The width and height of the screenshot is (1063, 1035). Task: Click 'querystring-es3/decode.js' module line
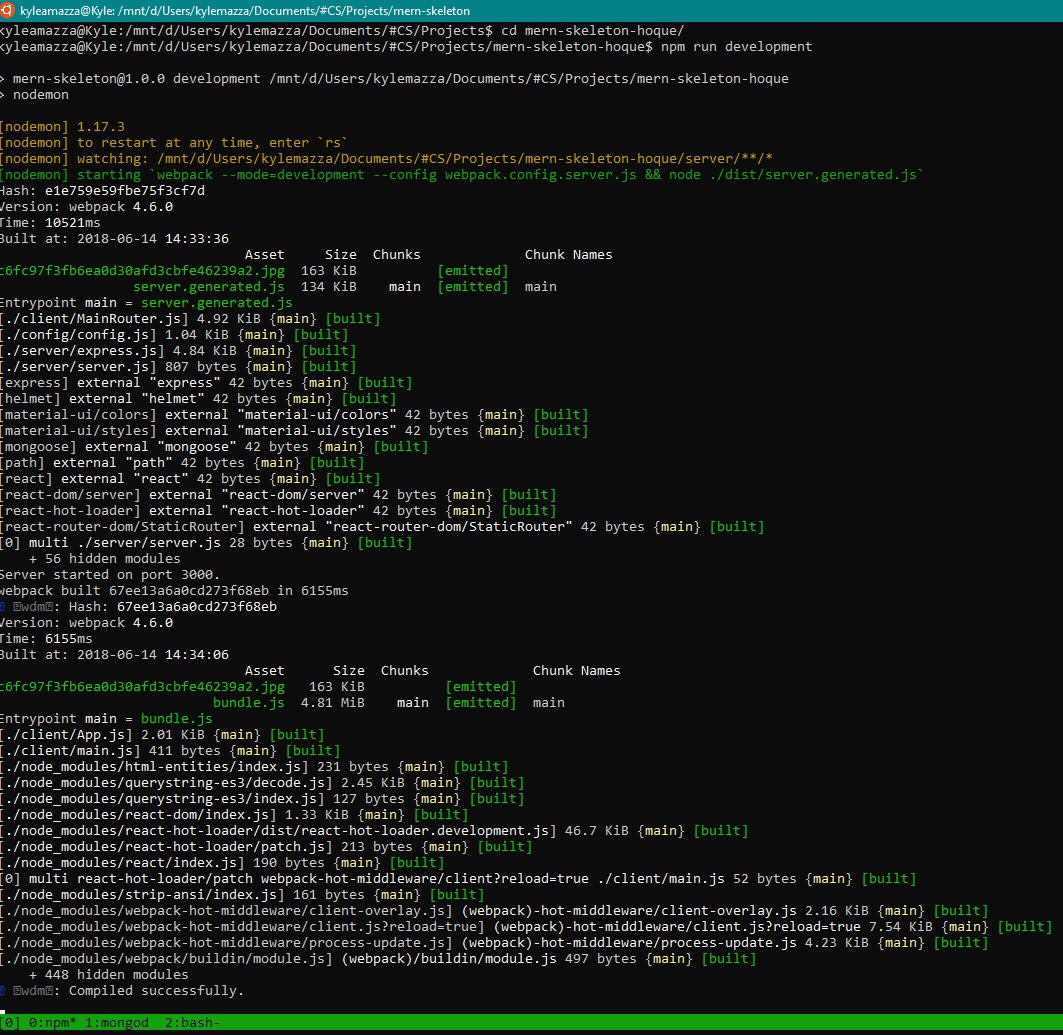coord(262,783)
